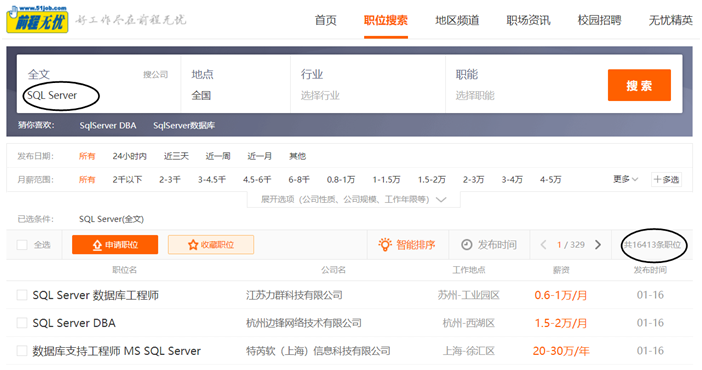Filter salary 1-1.5万

tap(386, 180)
